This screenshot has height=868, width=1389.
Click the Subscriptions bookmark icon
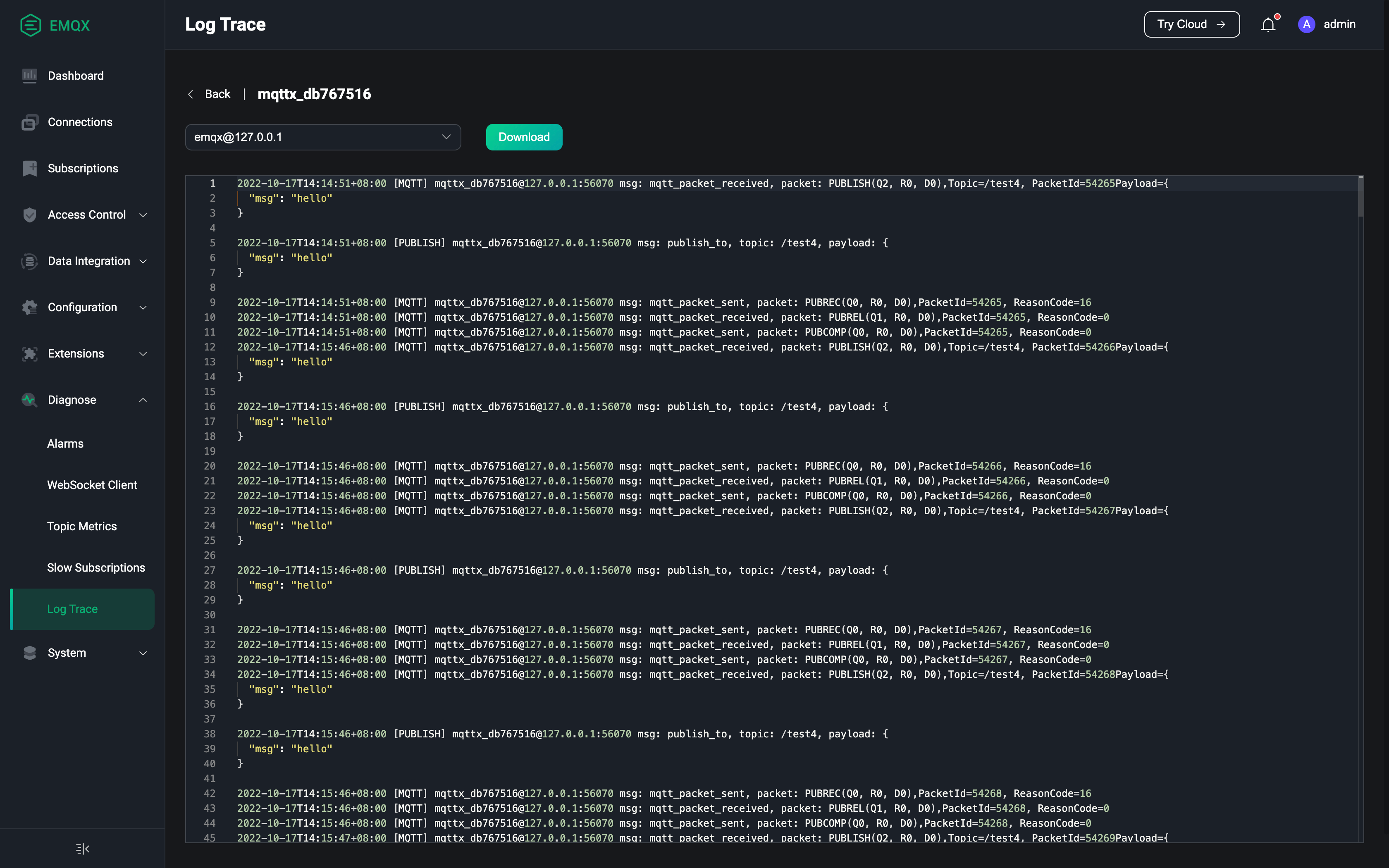[x=29, y=168]
